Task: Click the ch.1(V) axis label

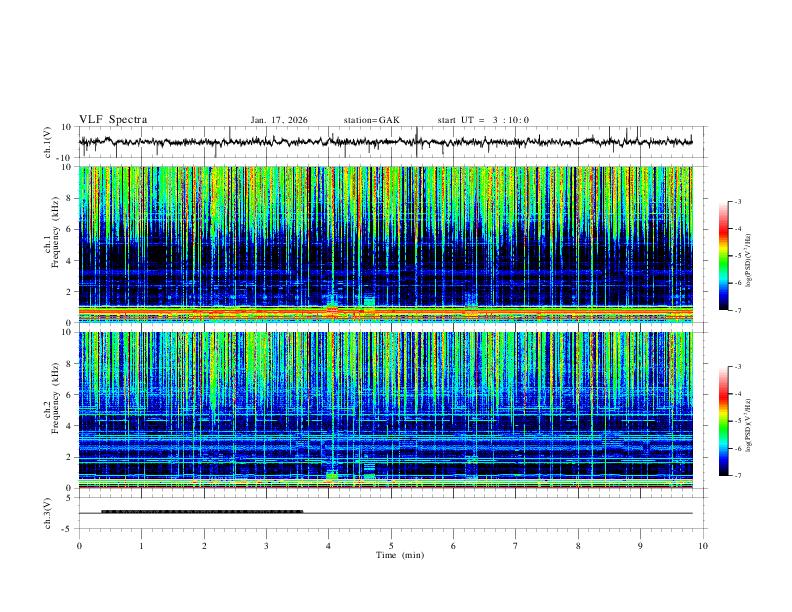Action: coord(47,142)
